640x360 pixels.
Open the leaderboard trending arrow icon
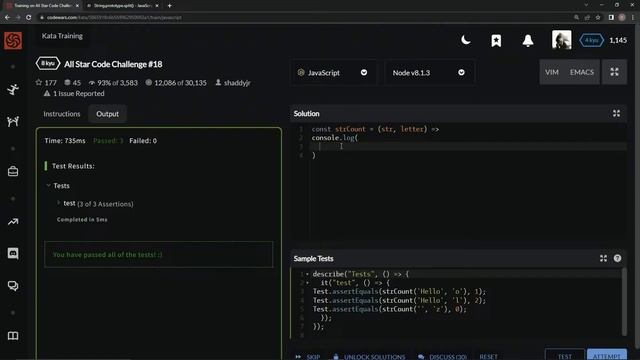13,222
